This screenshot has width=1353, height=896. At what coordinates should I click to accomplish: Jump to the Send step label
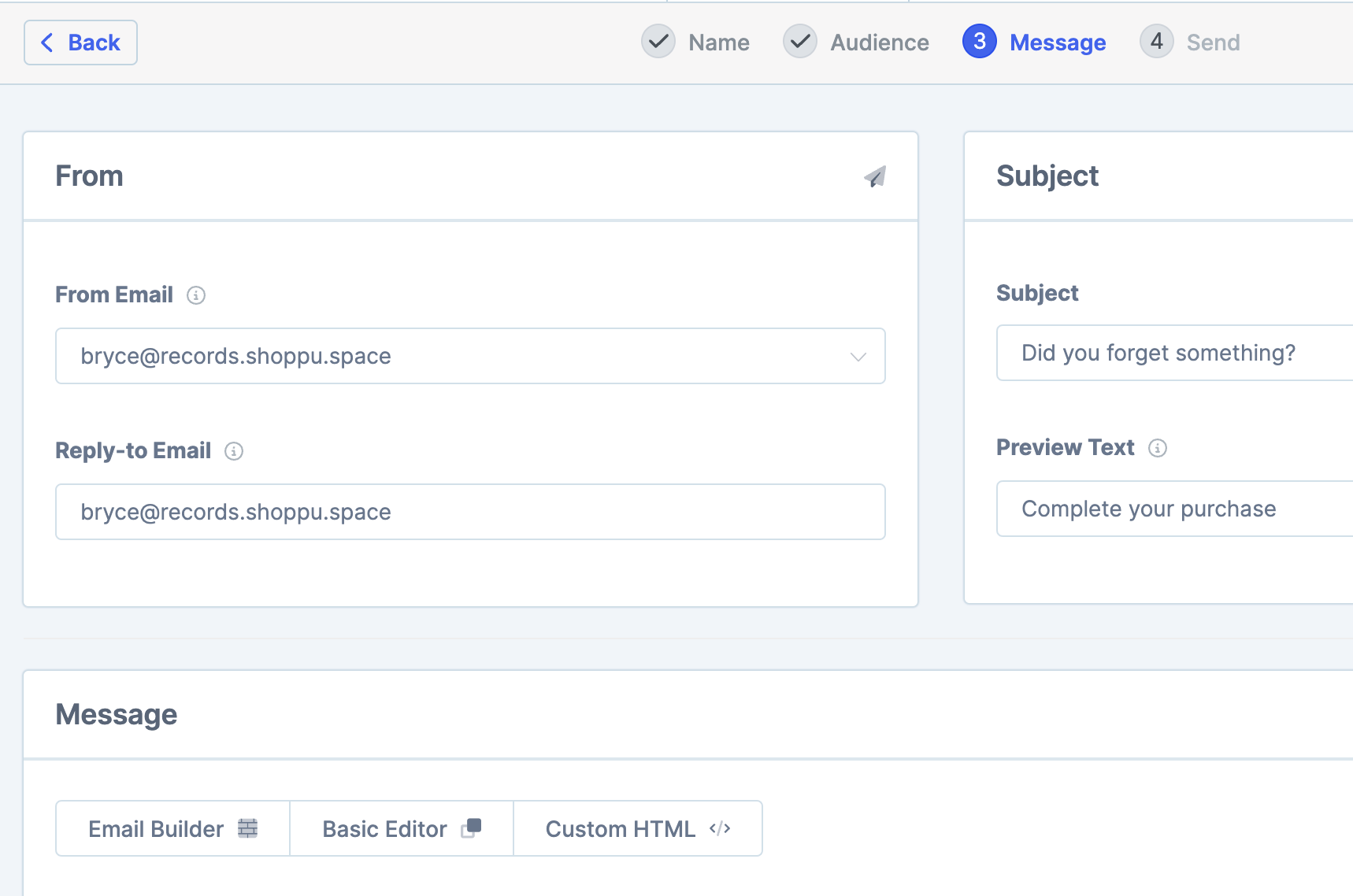(x=1213, y=43)
